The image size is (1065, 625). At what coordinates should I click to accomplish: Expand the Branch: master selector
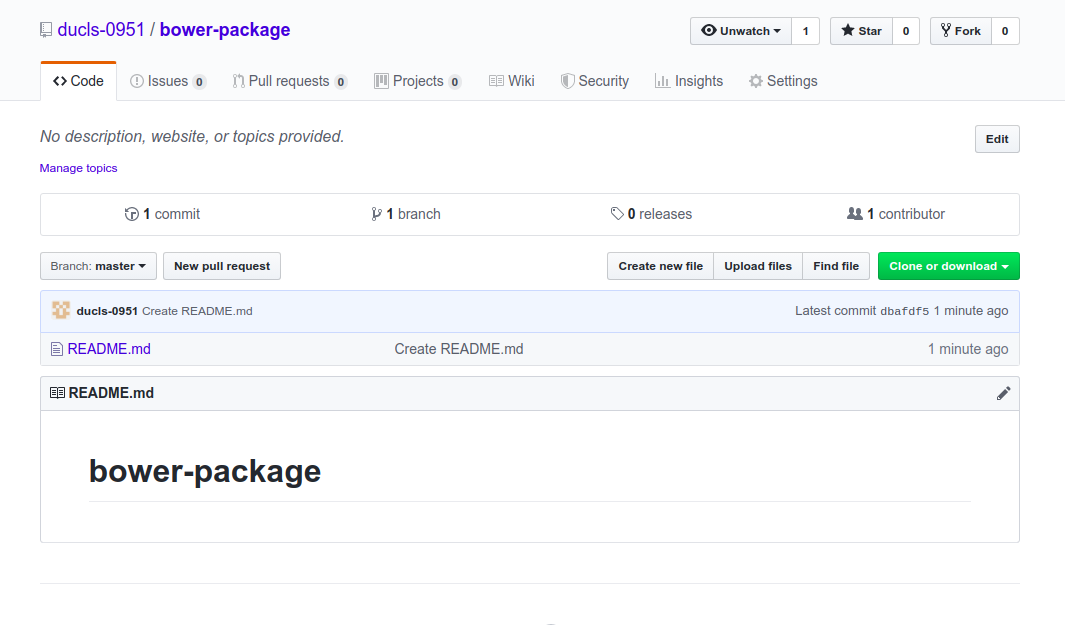(x=98, y=266)
